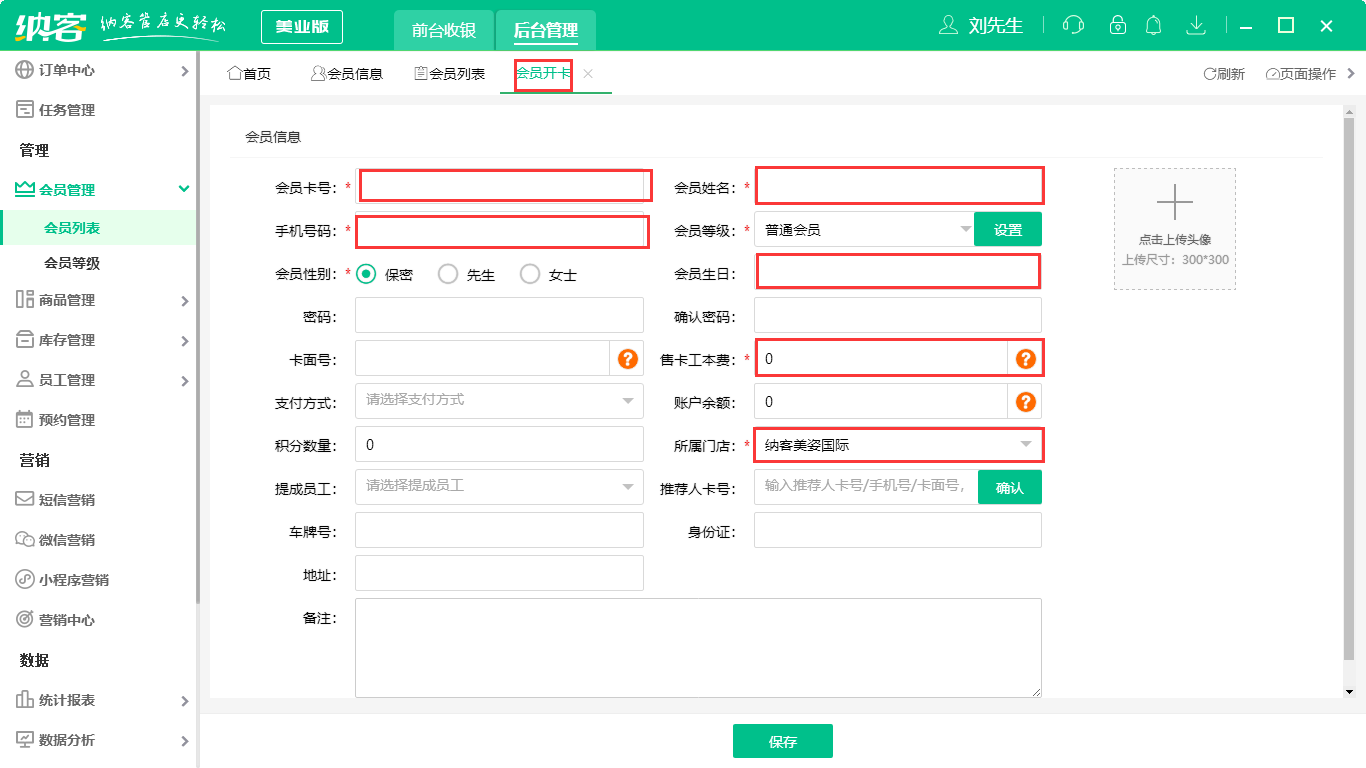Image resolution: width=1366 pixels, height=768 pixels.
Task: Click help icon beside 卡面号 field
Action: (627, 359)
